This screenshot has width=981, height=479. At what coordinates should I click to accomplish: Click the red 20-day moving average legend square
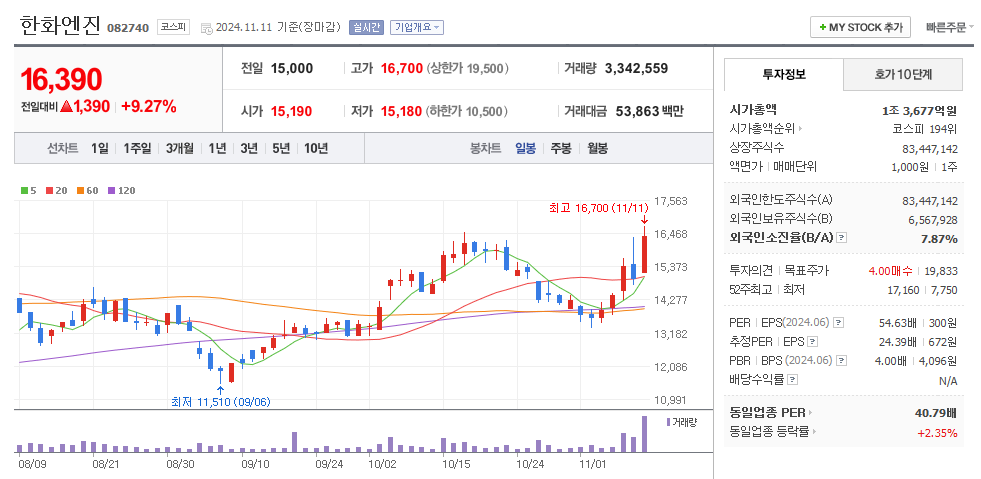pos(49,191)
